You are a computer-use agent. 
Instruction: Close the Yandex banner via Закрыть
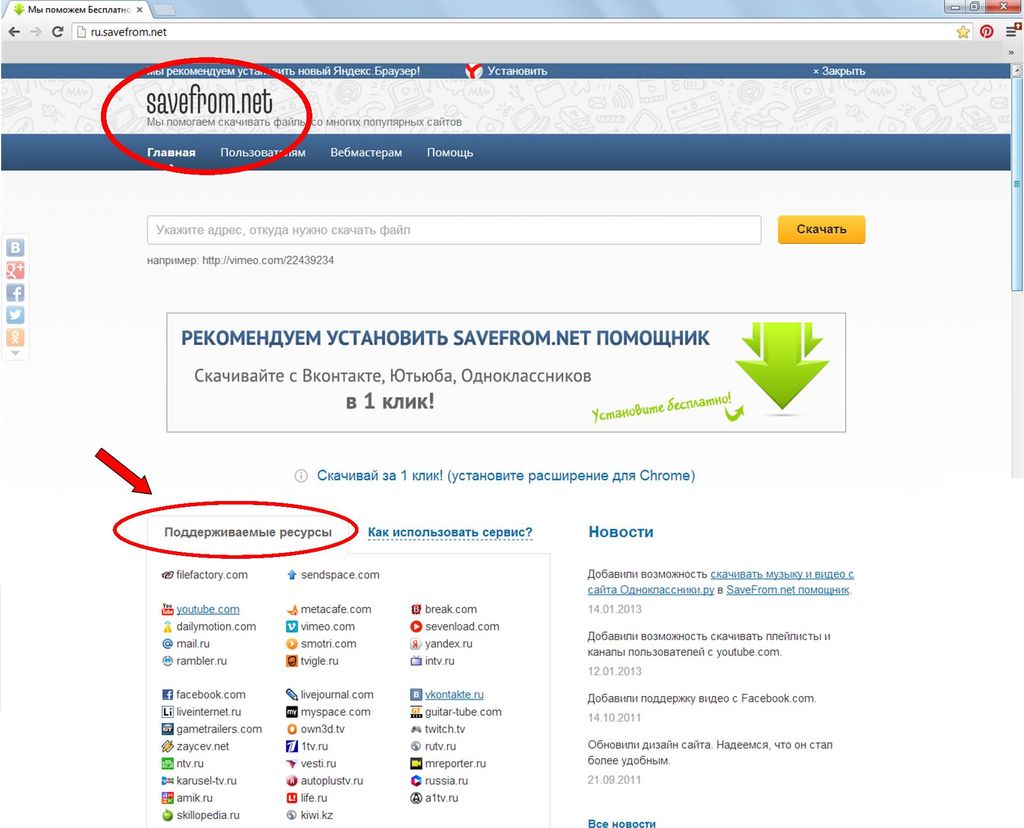pyautogui.click(x=839, y=71)
